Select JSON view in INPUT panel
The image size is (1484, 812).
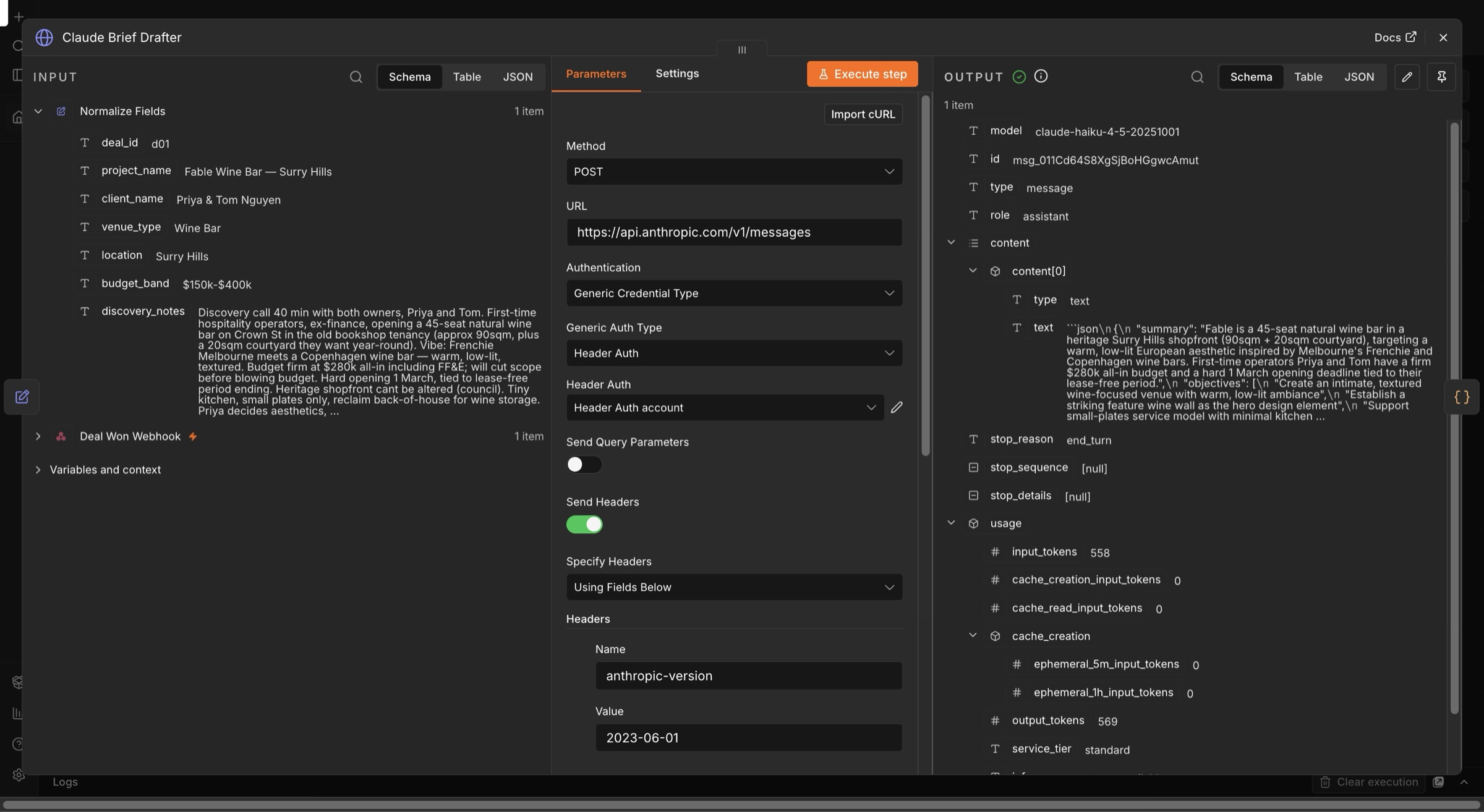tap(518, 77)
